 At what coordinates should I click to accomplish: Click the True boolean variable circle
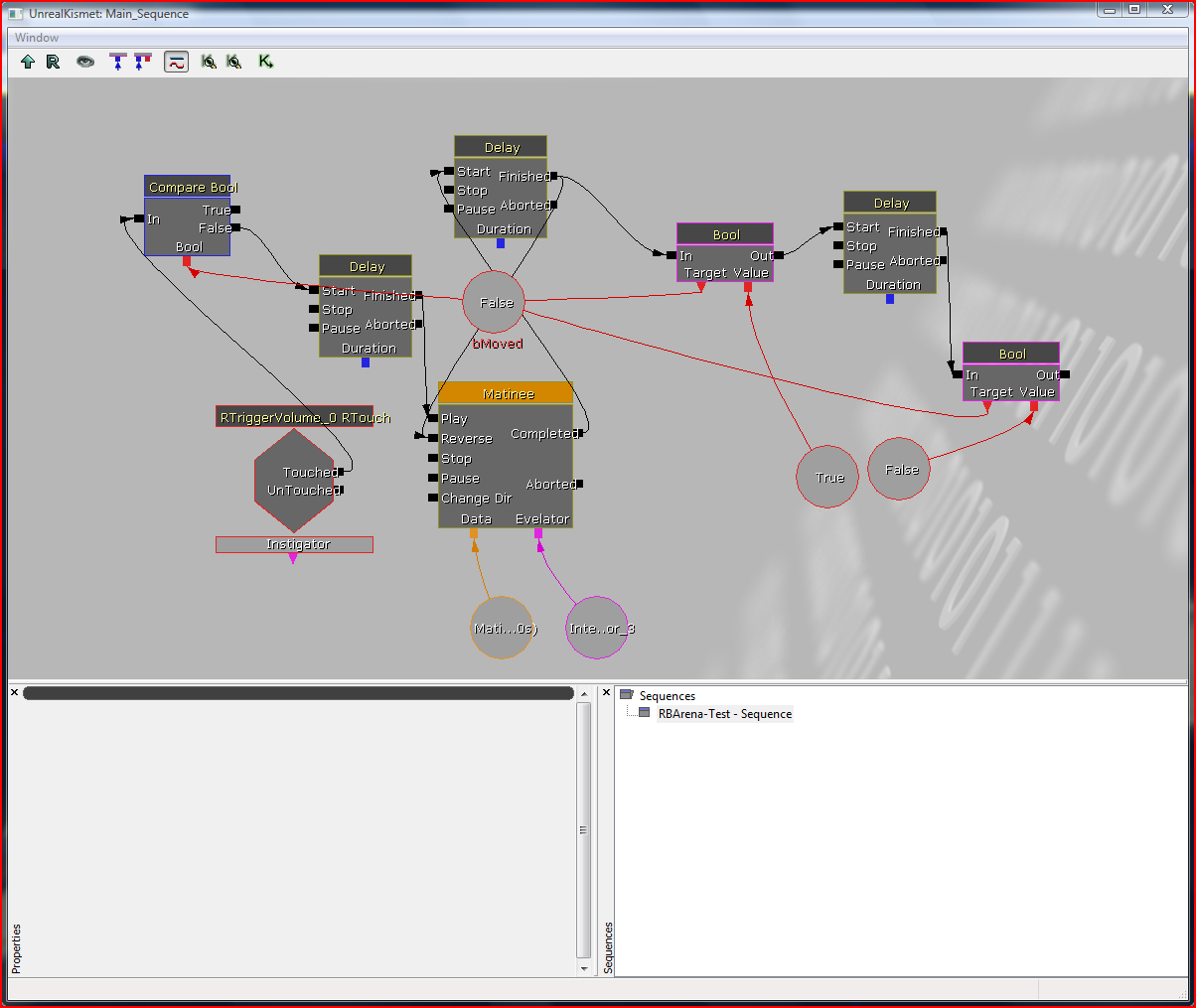(x=826, y=478)
